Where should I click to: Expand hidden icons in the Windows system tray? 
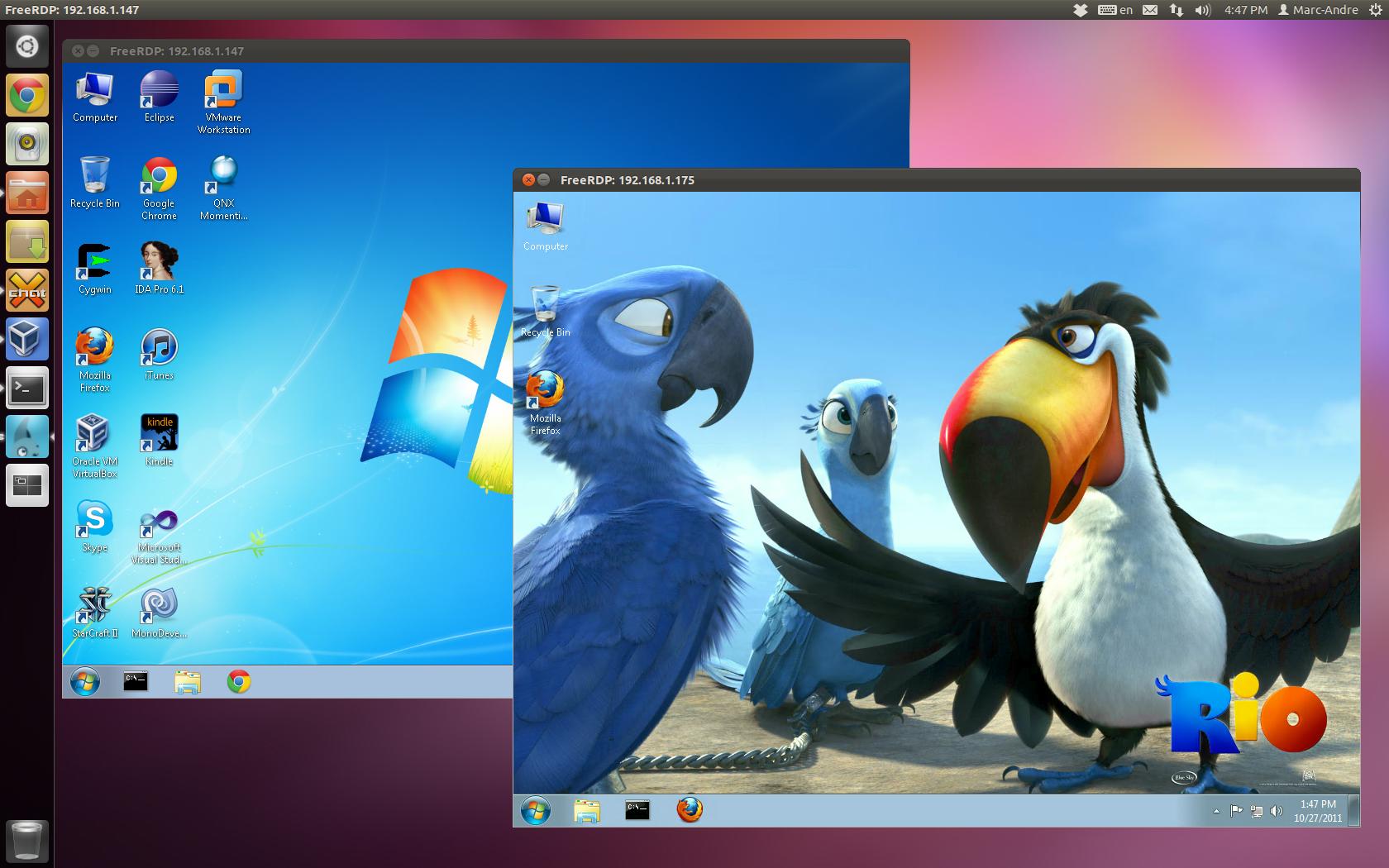click(x=1215, y=810)
